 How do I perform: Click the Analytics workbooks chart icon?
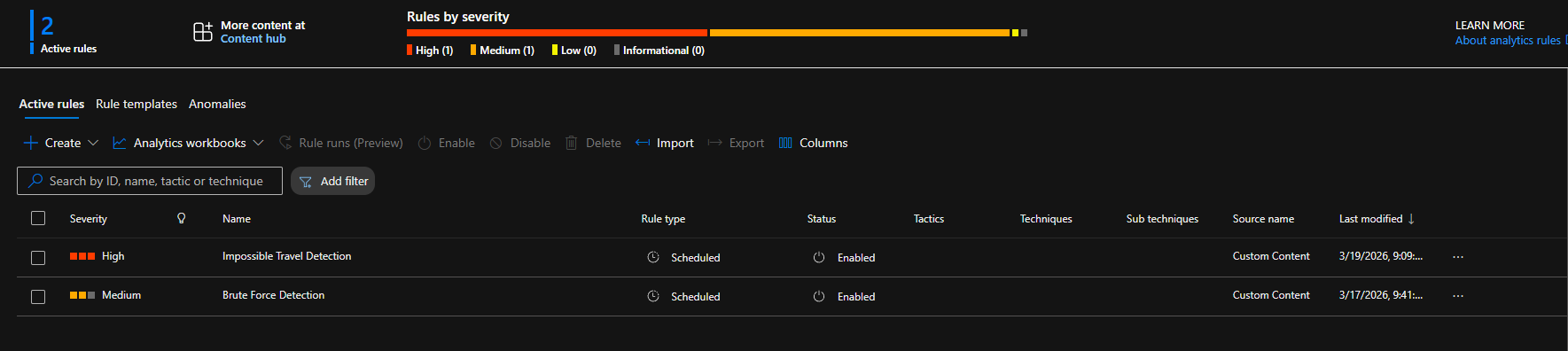click(120, 143)
